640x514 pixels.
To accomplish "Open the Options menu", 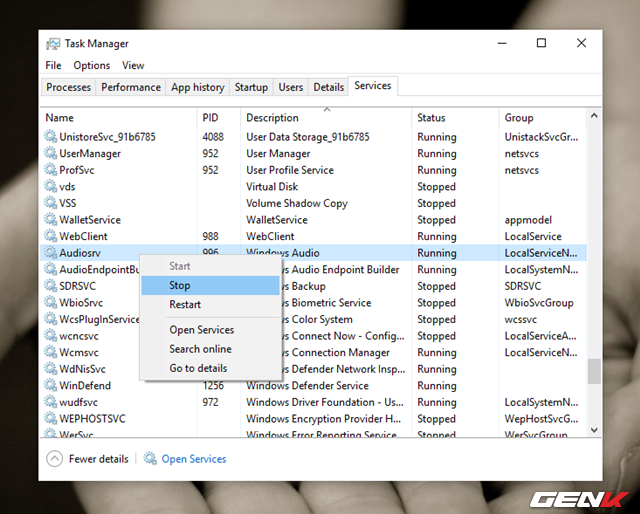I will pos(91,65).
